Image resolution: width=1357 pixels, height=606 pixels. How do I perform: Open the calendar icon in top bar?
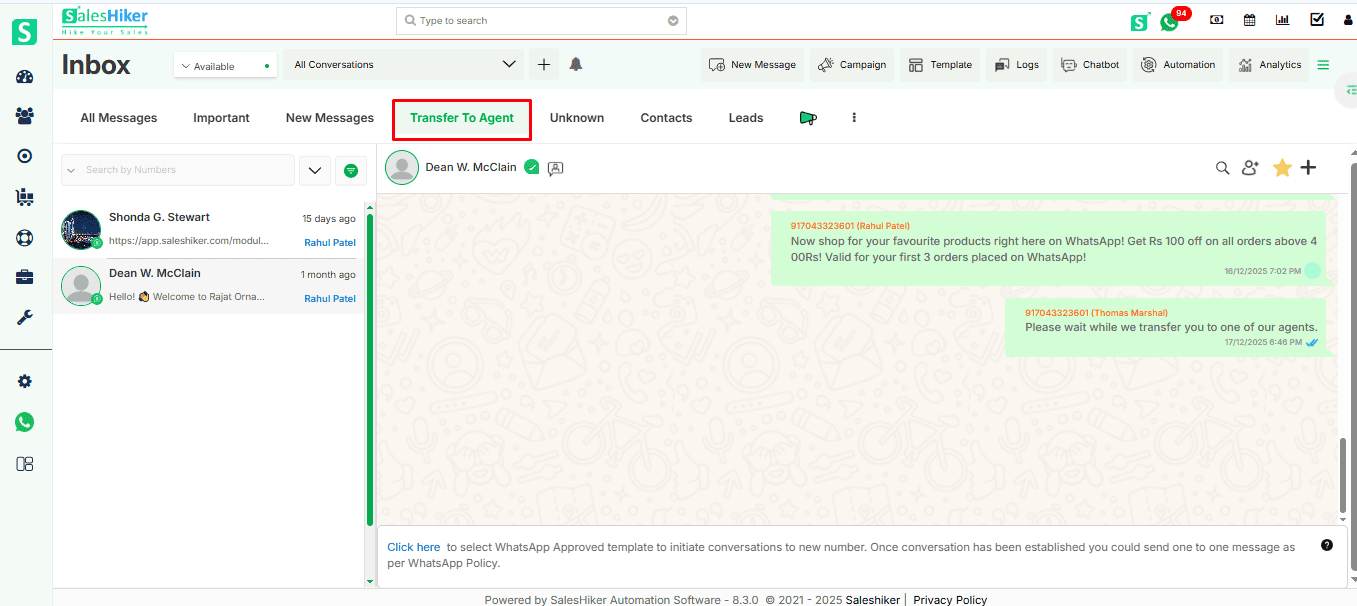pyautogui.click(x=1249, y=20)
